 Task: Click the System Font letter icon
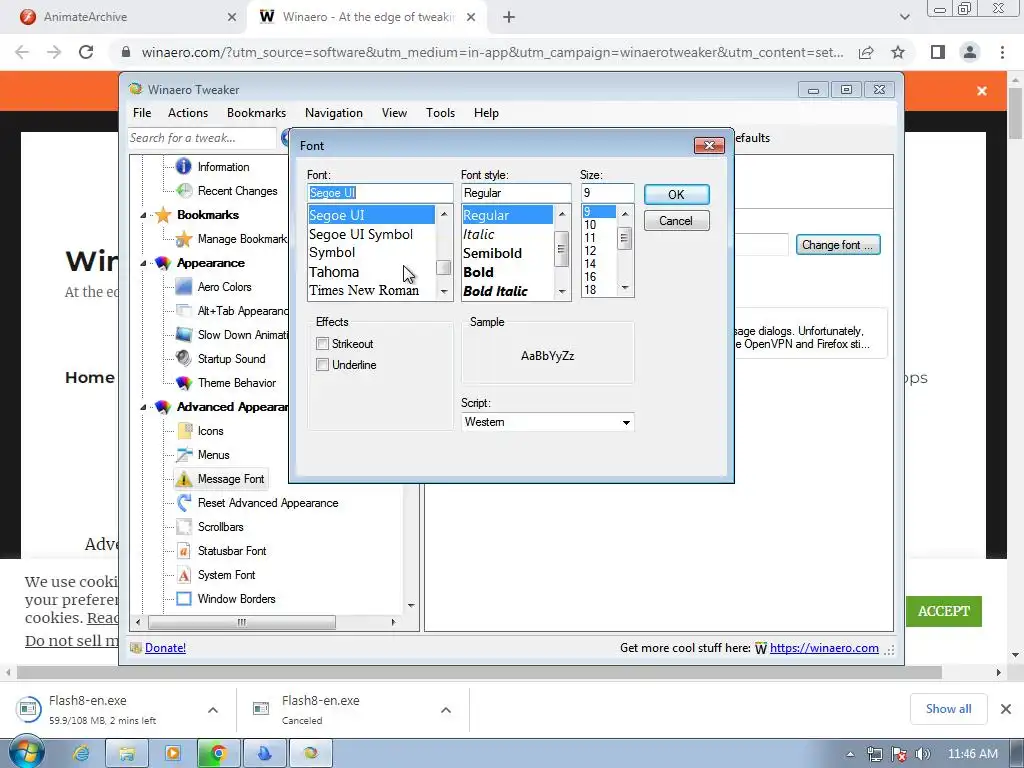(x=184, y=575)
